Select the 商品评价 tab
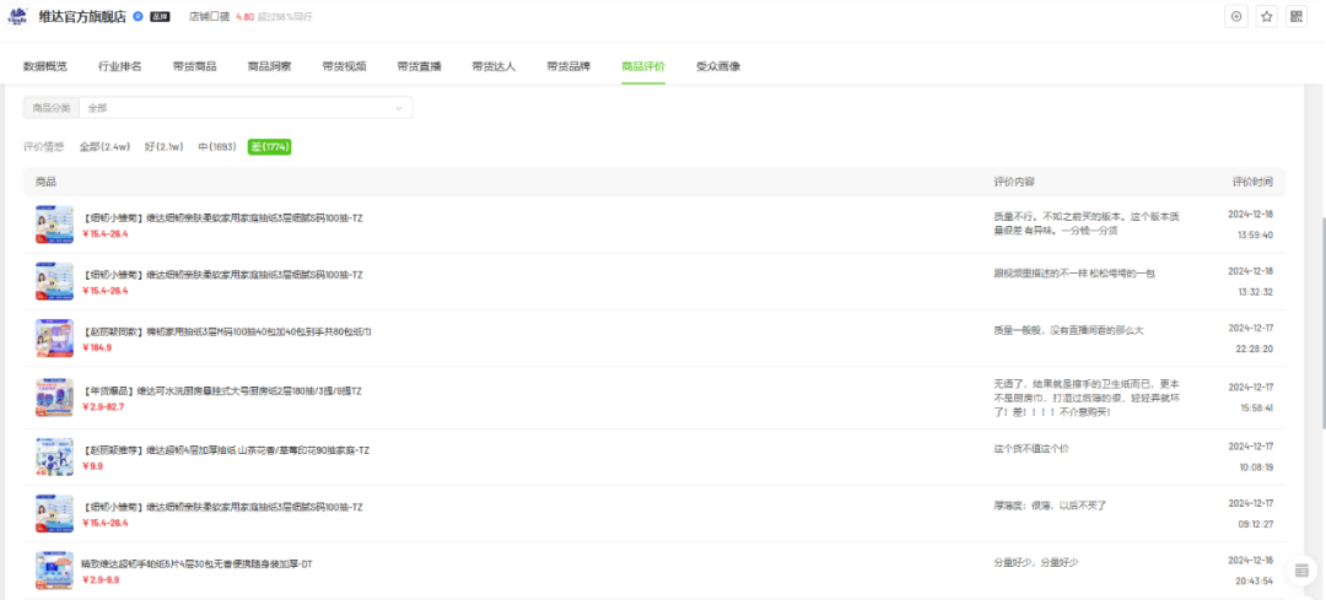Screen dimensions: 1326x601 coord(643,67)
